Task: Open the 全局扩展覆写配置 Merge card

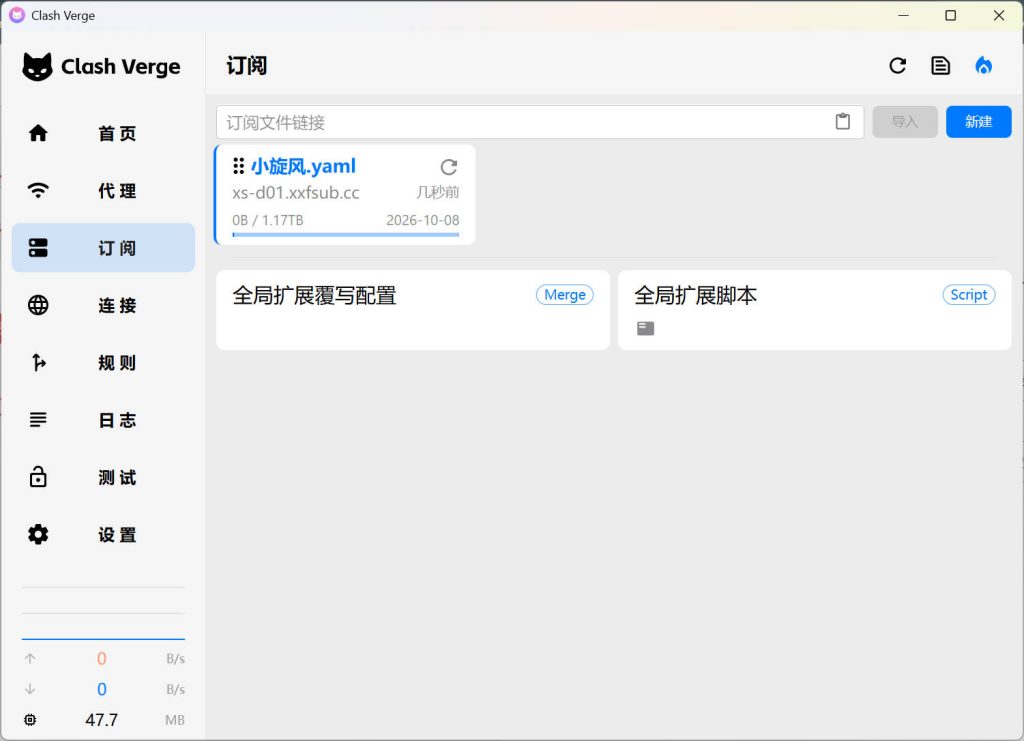Action: click(412, 309)
